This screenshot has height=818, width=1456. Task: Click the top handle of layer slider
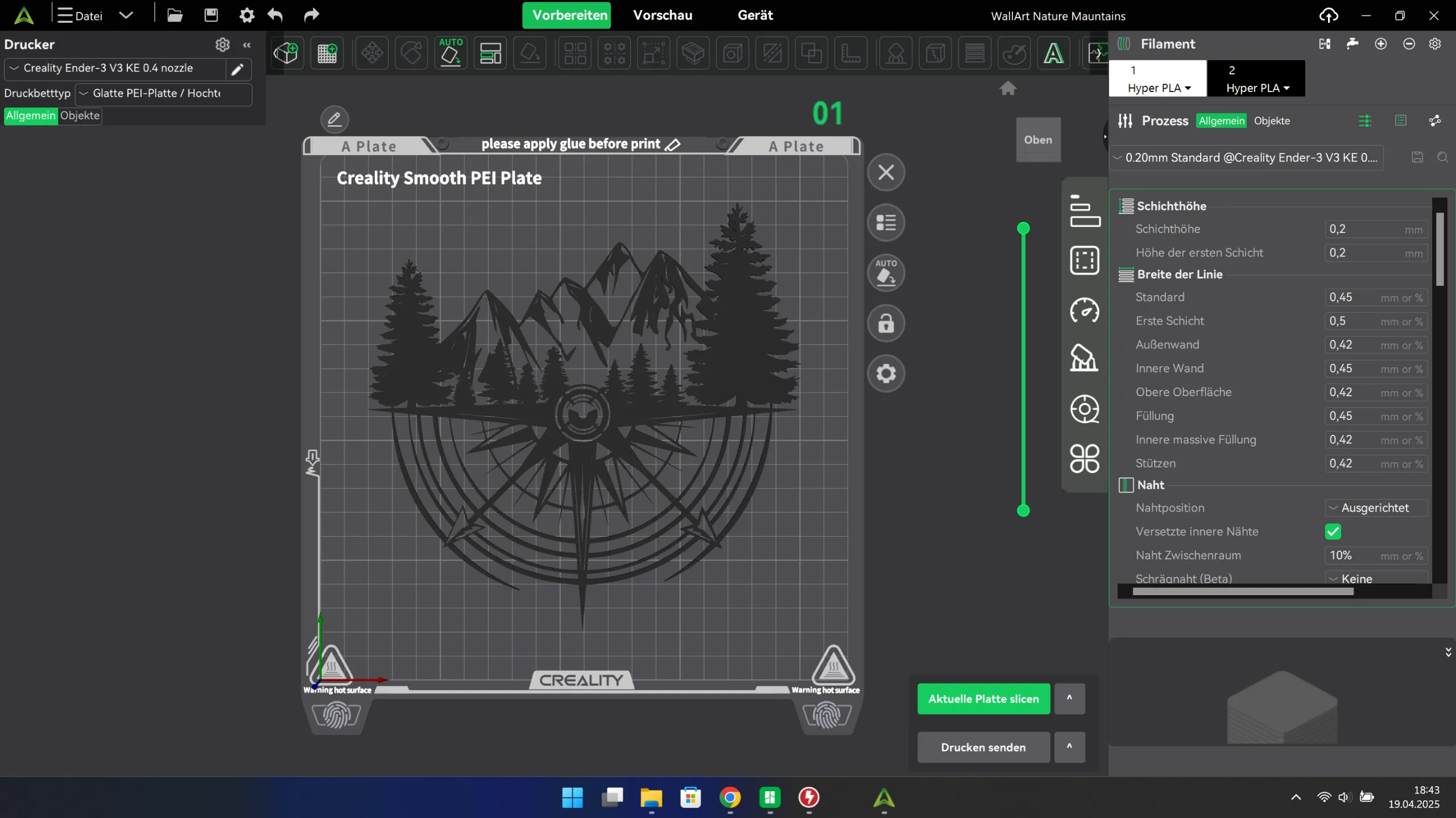click(x=1023, y=229)
